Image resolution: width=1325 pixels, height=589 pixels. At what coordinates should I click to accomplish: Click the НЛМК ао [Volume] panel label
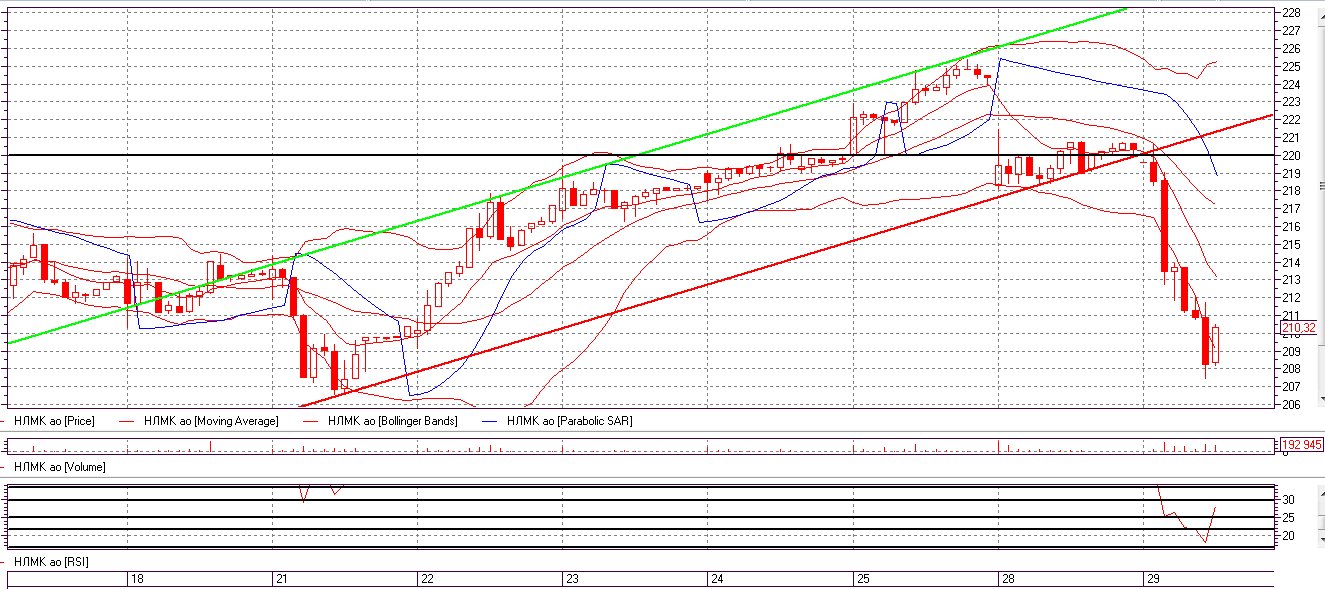pyautogui.click(x=59, y=467)
